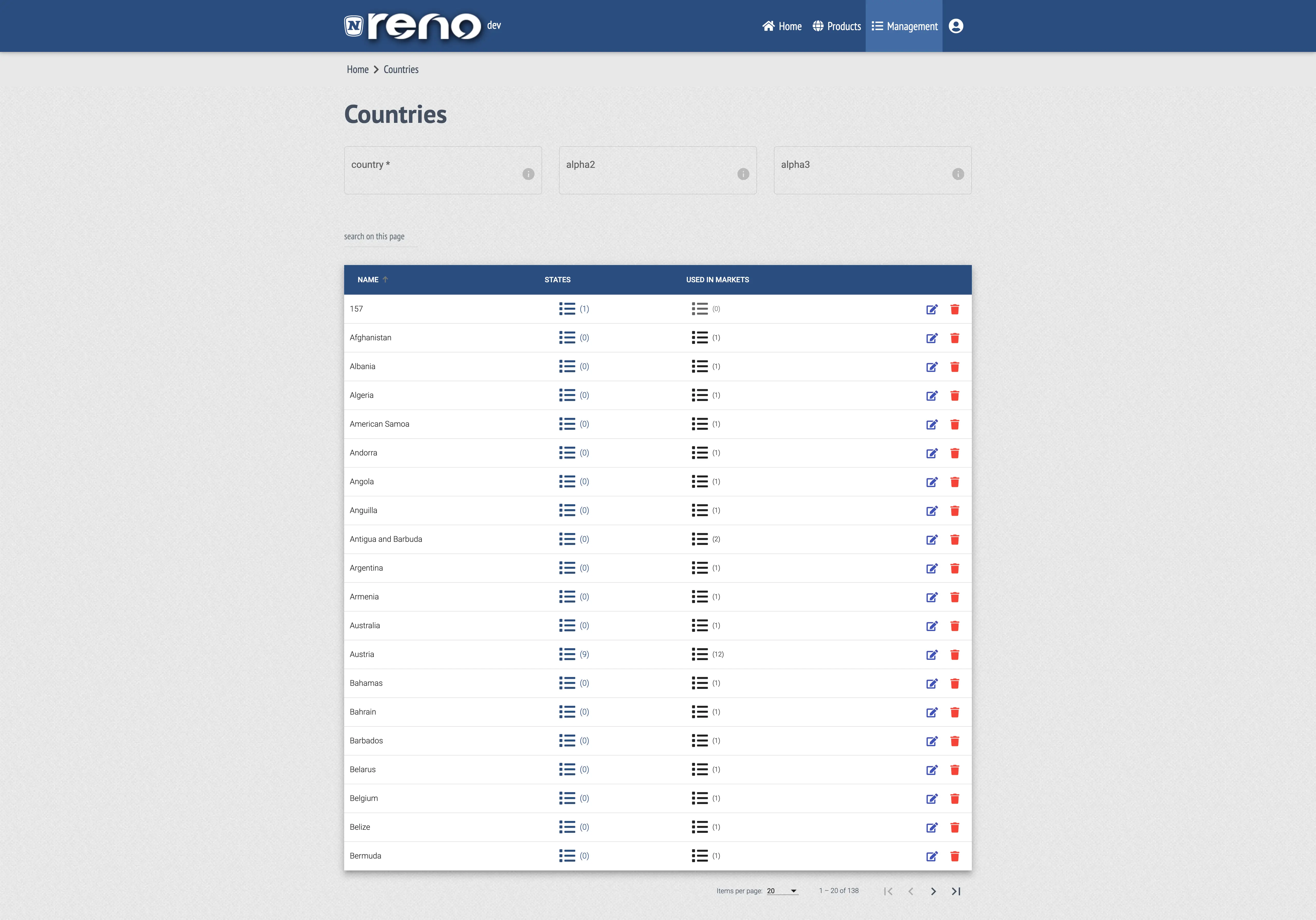This screenshot has height=920, width=1316.
Task: Delete the Austria row
Action: (x=954, y=655)
